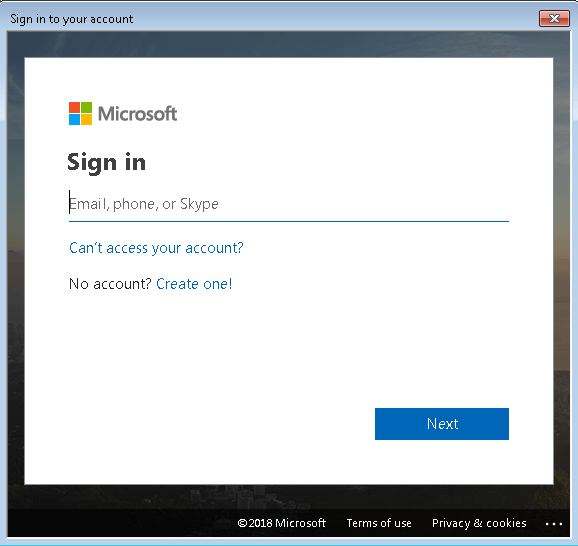Click the ©2018 Microsoft footer text
578x546 pixels.
point(282,523)
